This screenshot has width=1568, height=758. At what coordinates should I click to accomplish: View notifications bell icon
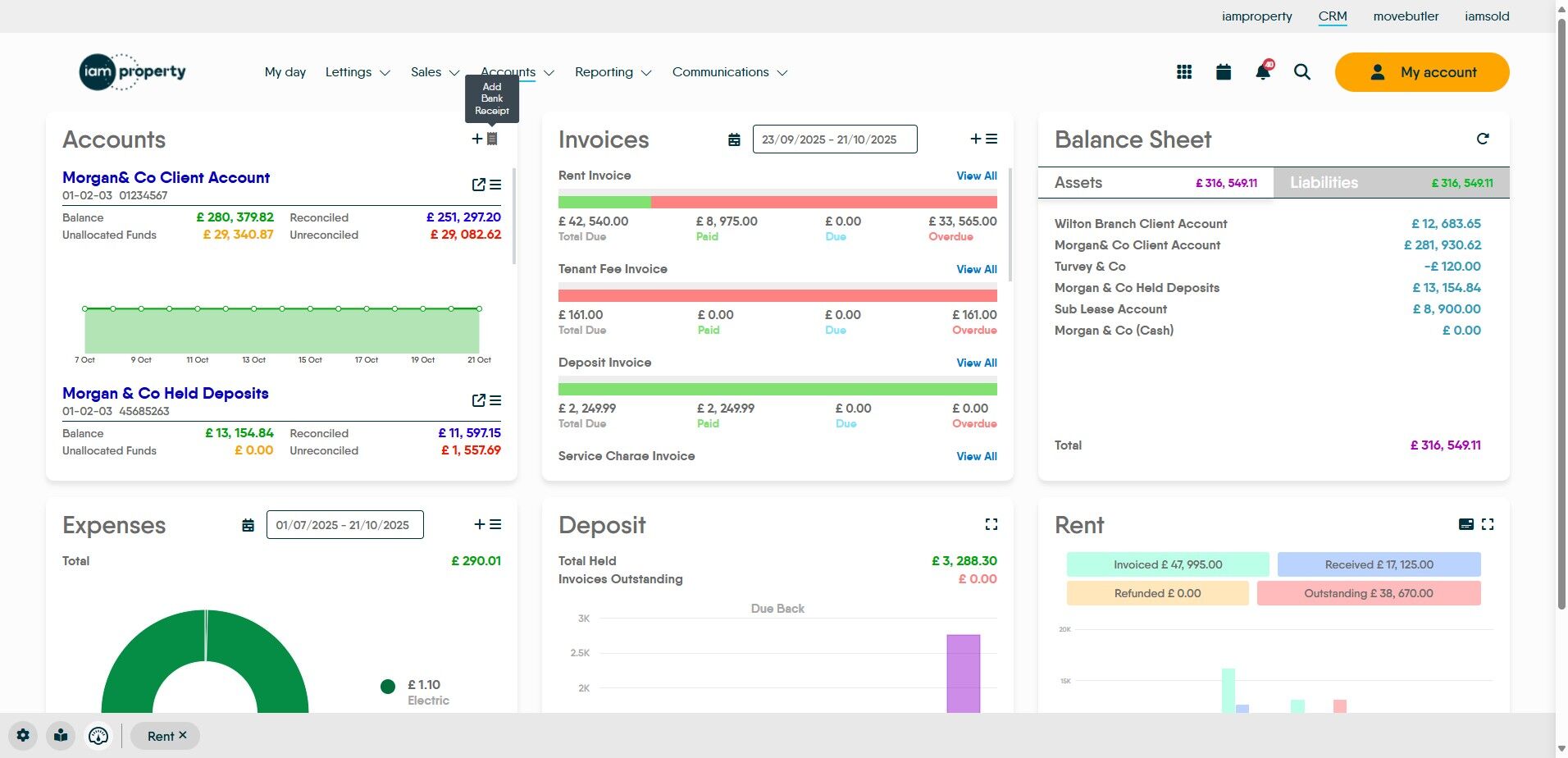coord(1263,71)
